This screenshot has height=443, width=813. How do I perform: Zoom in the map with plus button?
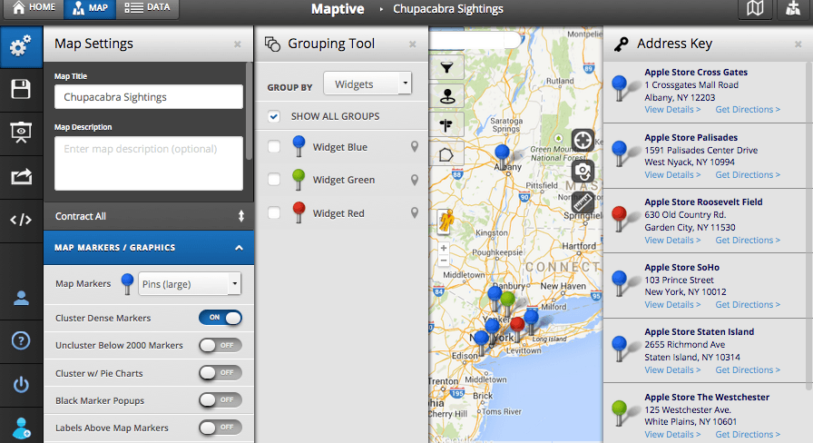pyautogui.click(x=443, y=248)
